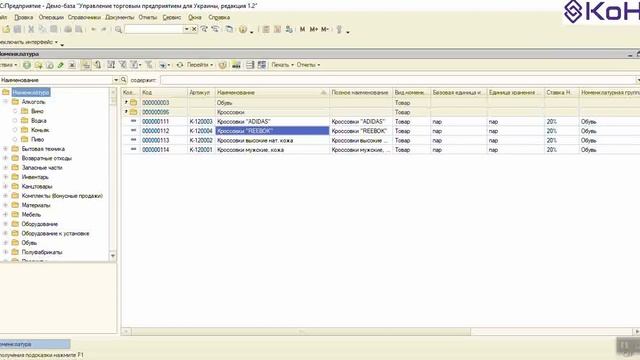
Task: Expand the Оборудование к установке folder
Action: point(6,233)
